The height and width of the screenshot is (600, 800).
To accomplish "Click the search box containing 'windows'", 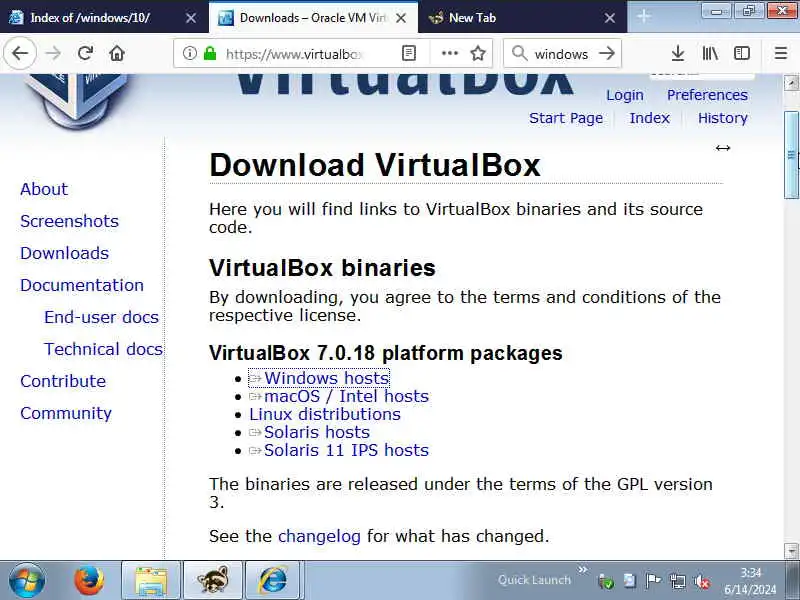I will coord(561,54).
